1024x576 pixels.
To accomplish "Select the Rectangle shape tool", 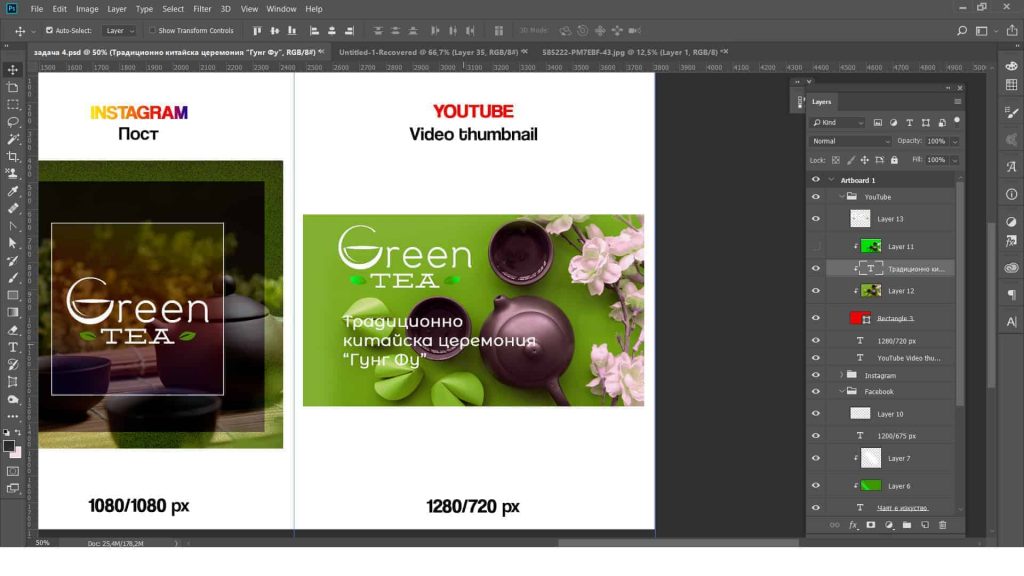I will point(12,295).
